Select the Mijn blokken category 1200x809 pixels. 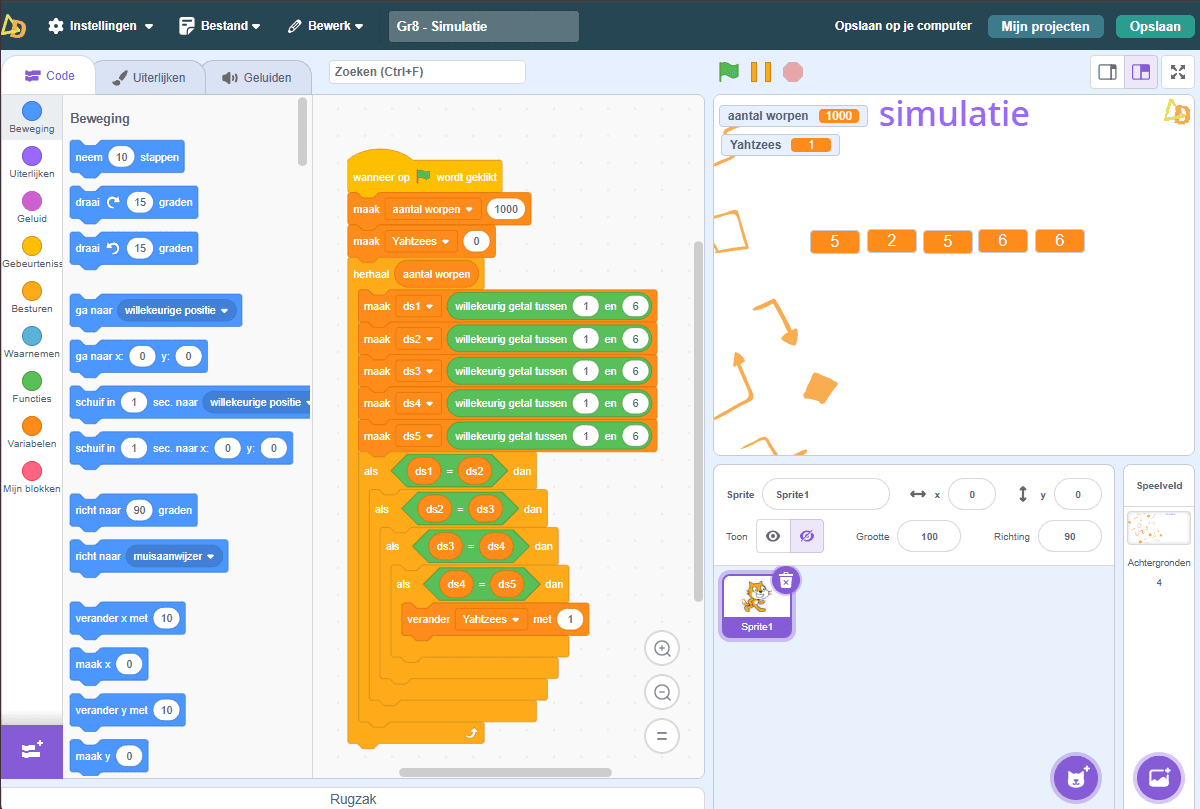(32, 477)
